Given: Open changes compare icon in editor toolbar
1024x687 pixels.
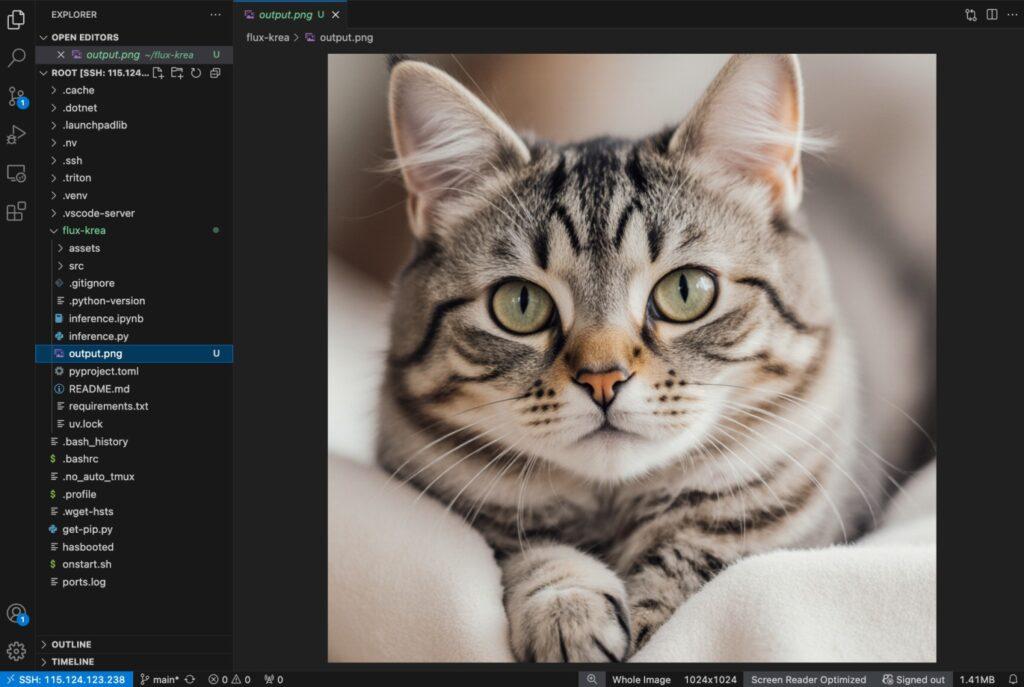Looking at the screenshot, I should tap(970, 14).
